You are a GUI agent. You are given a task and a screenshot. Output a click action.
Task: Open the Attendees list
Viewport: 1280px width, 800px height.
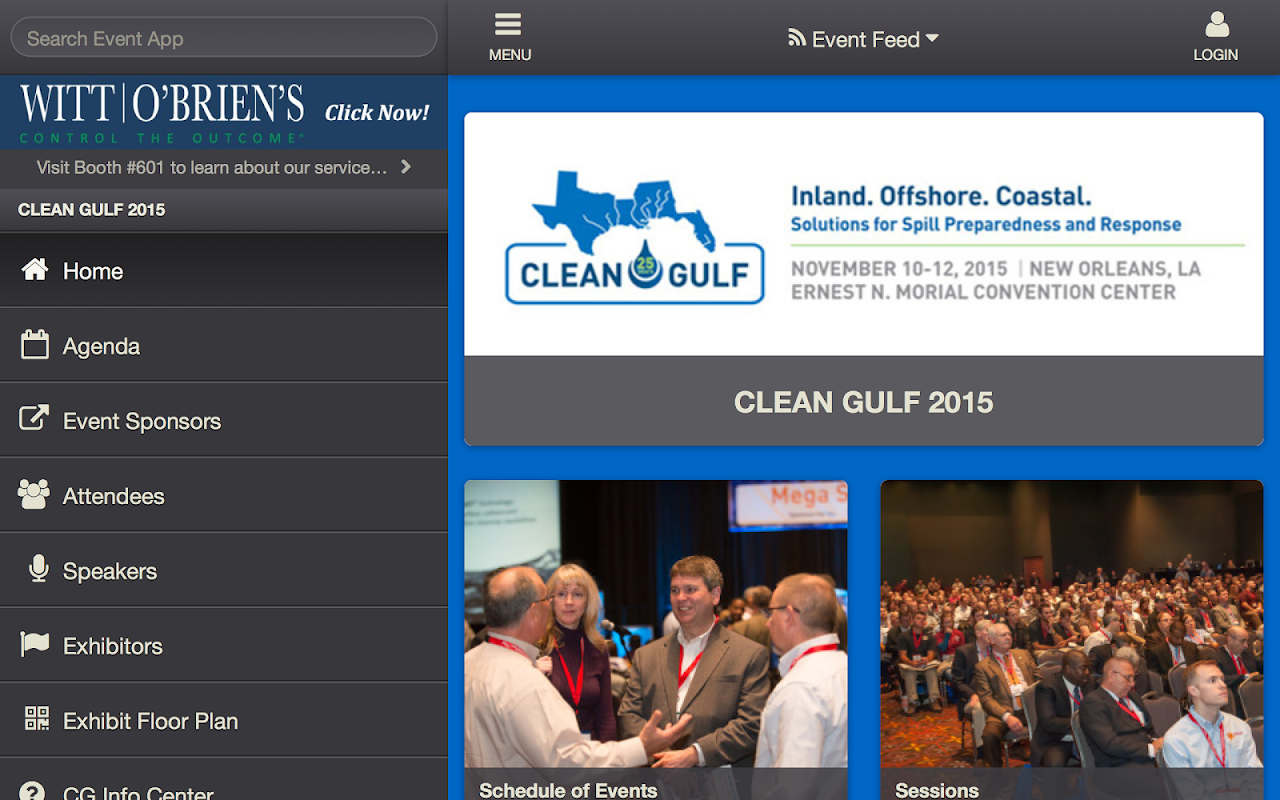[x=224, y=495]
